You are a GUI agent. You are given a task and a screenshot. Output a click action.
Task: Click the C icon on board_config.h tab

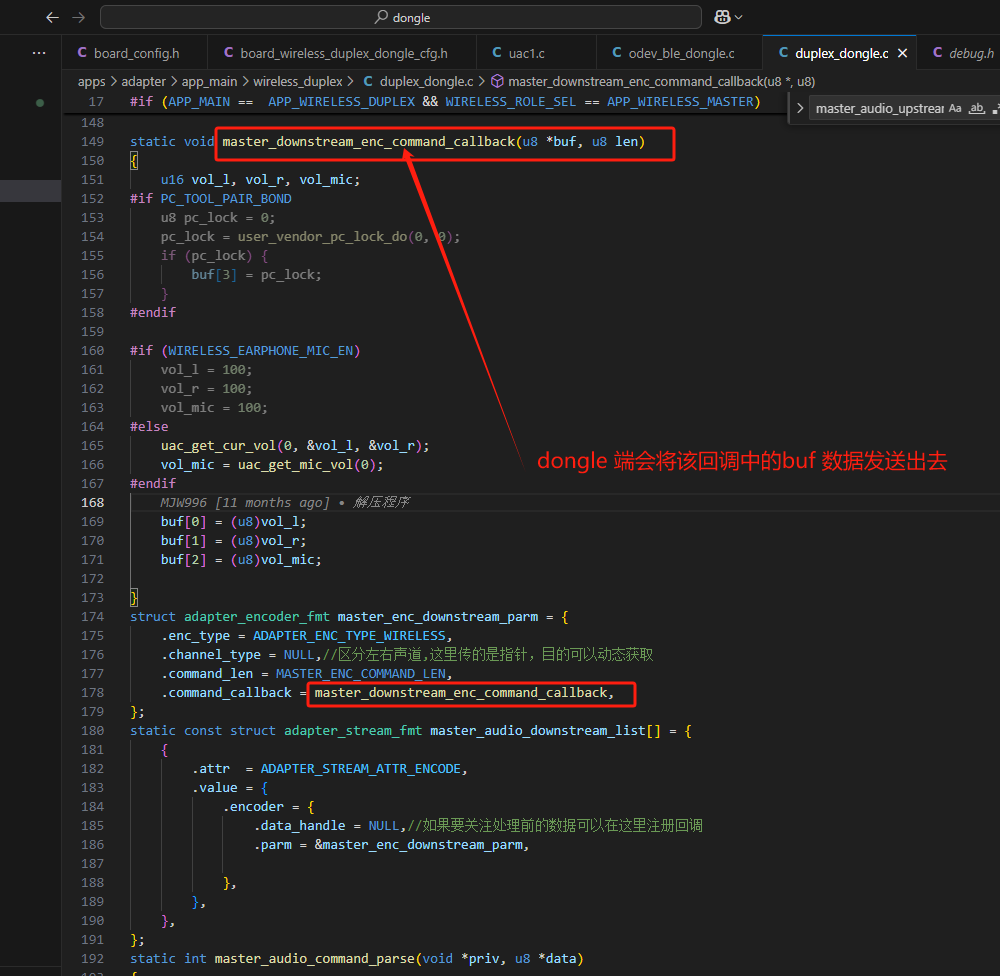point(82,53)
